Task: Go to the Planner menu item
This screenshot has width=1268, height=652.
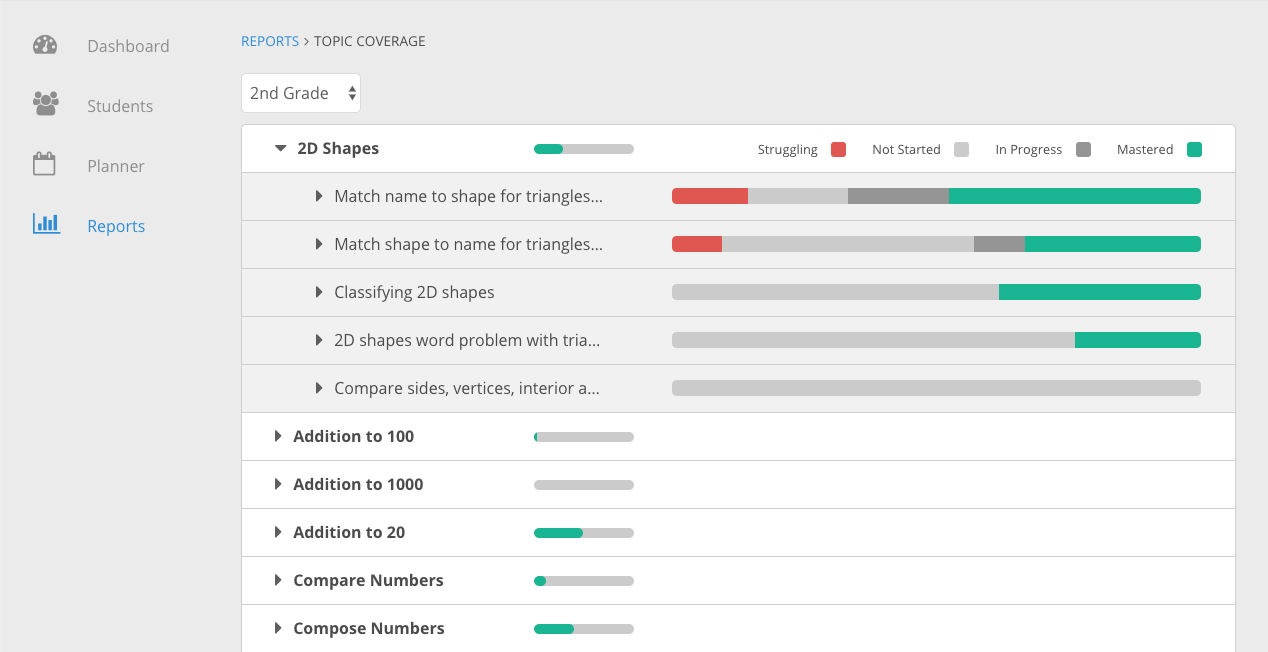Action: pos(116,166)
